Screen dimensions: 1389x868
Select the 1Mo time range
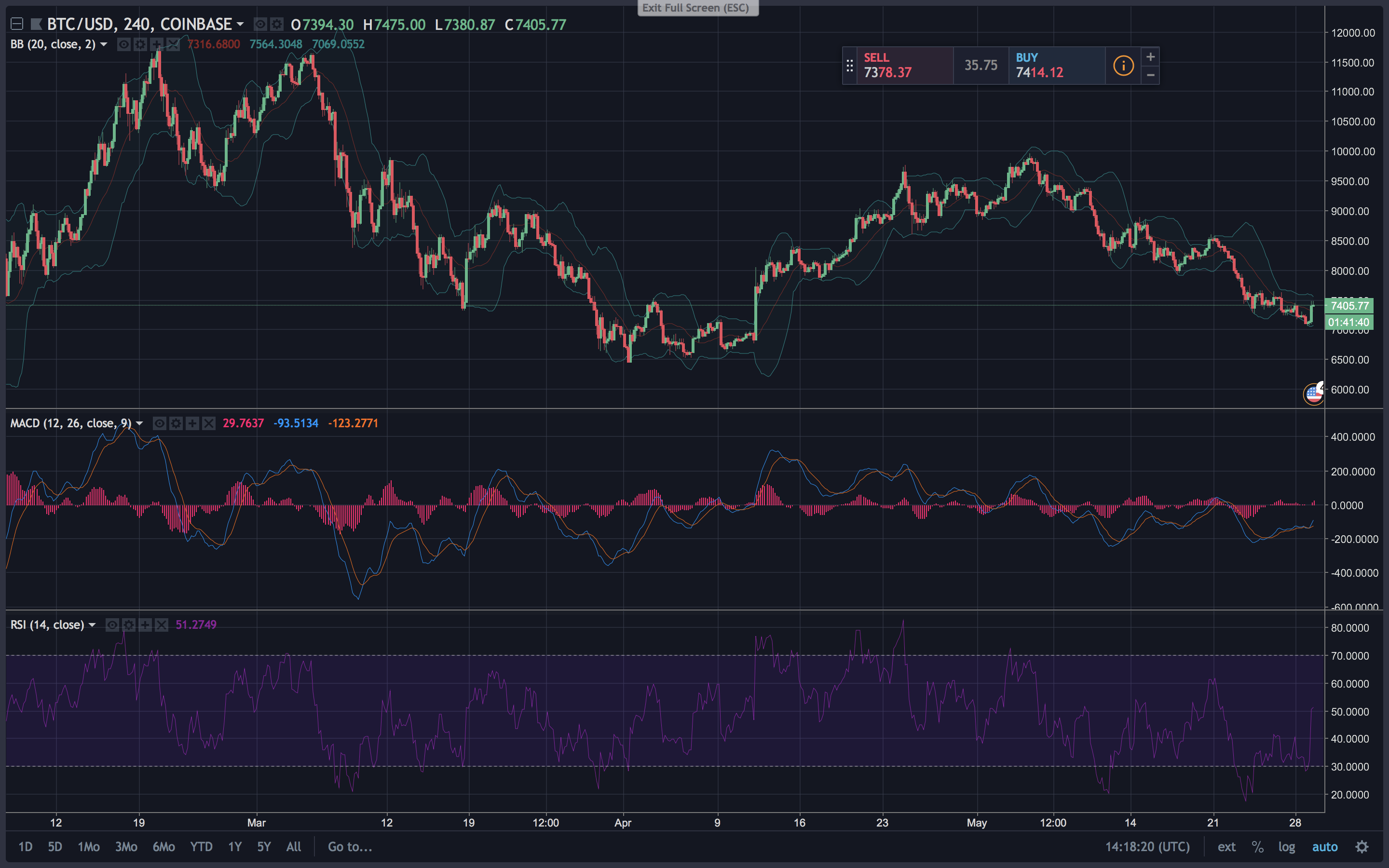(x=88, y=847)
